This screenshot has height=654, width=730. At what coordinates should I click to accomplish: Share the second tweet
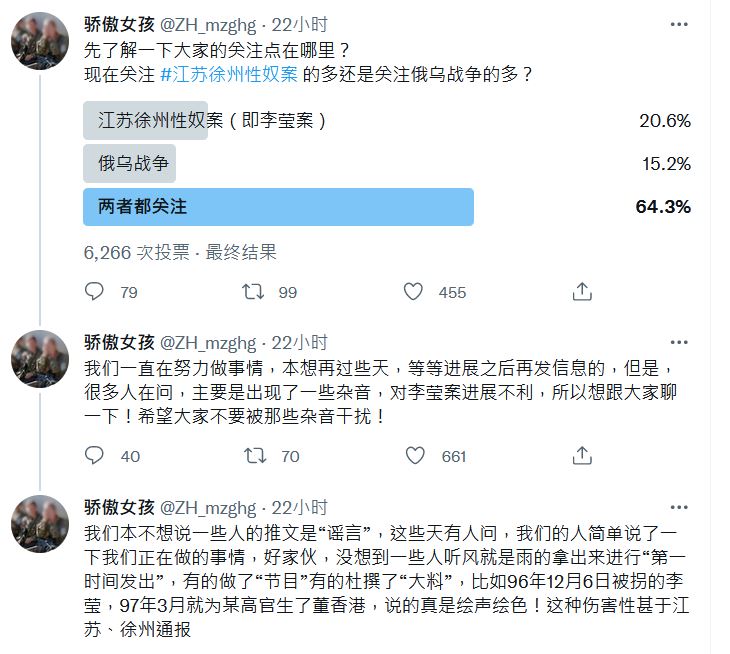pos(582,456)
